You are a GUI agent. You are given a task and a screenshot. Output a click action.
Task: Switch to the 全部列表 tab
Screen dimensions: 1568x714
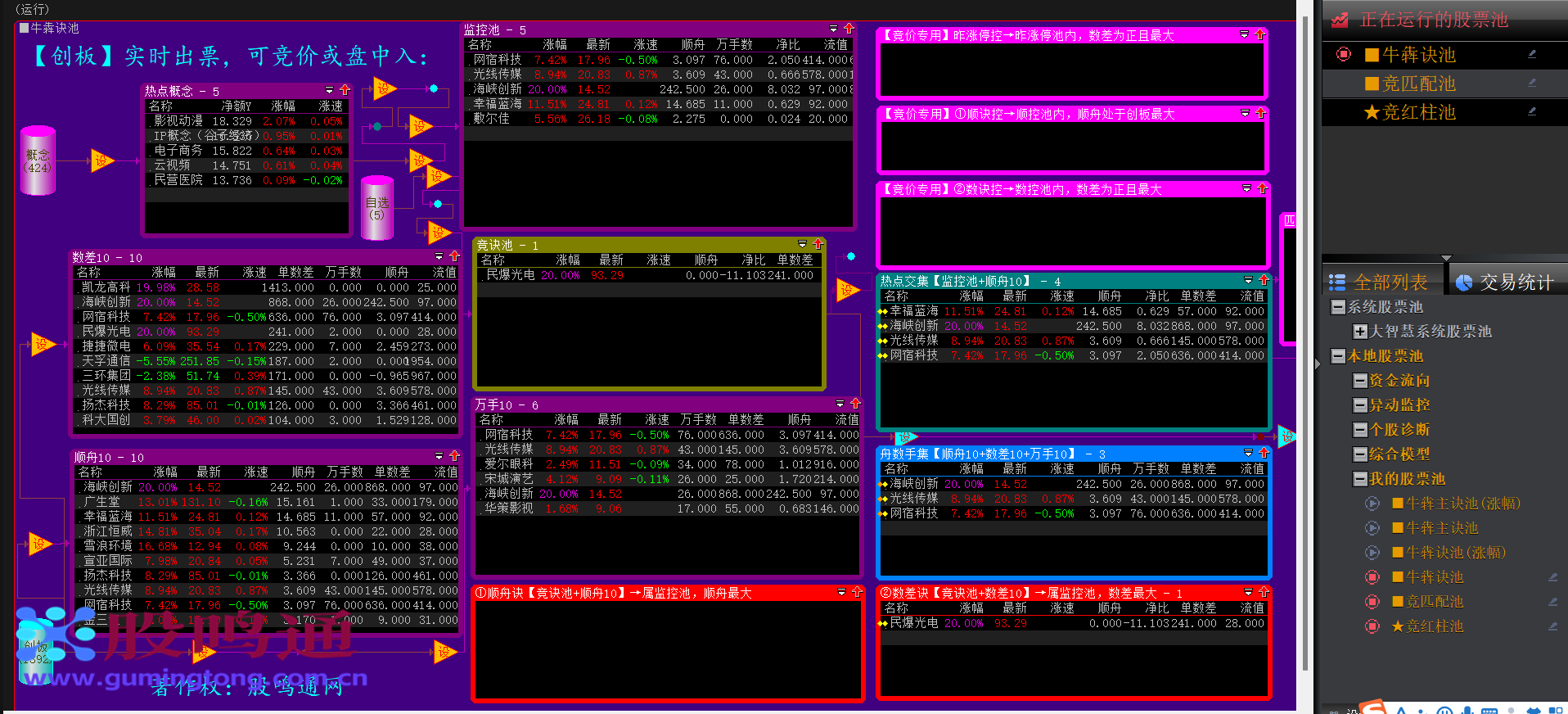click(1379, 282)
